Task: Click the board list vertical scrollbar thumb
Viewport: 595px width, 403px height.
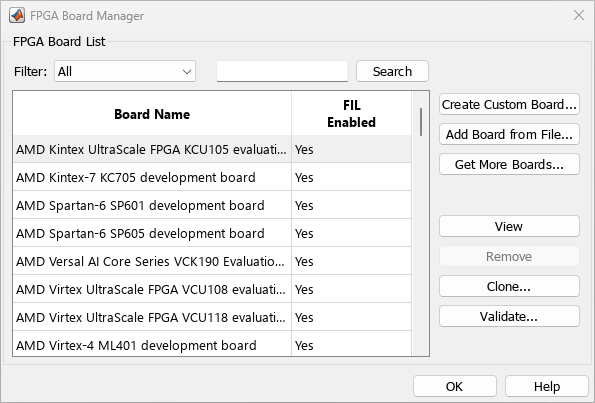Action: click(x=421, y=122)
